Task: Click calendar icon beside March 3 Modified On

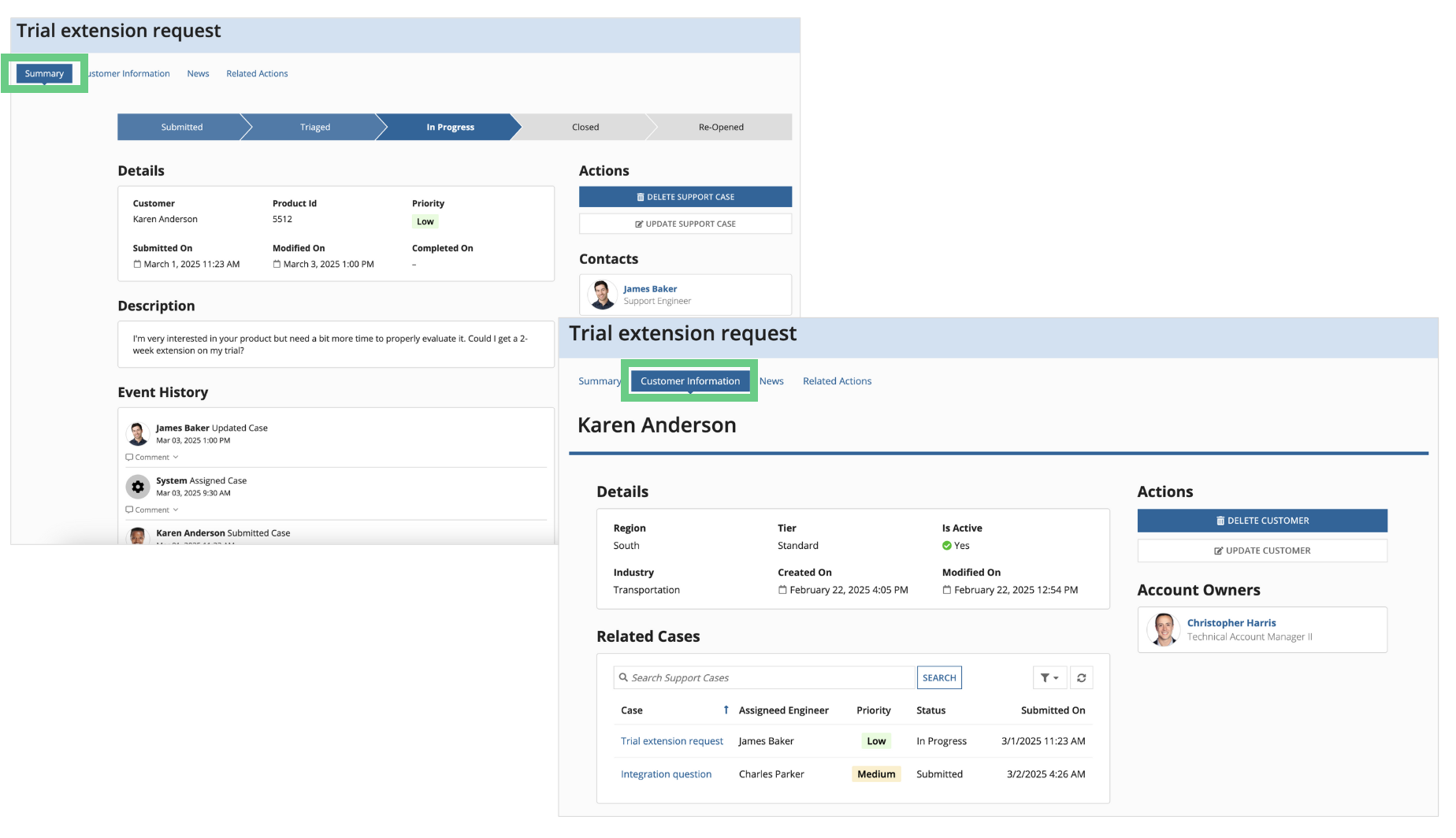Action: (277, 265)
